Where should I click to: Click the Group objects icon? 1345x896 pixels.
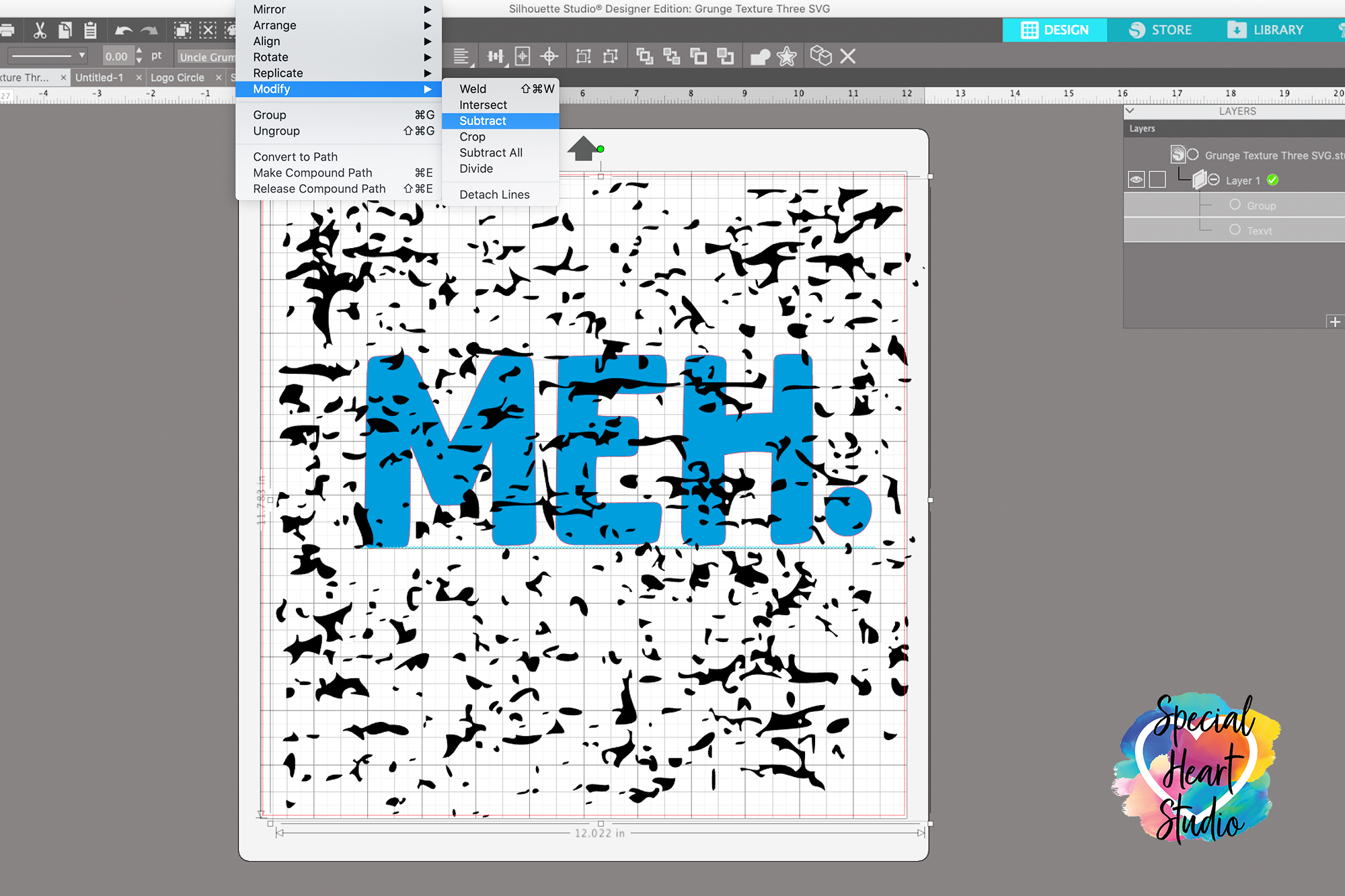(584, 56)
